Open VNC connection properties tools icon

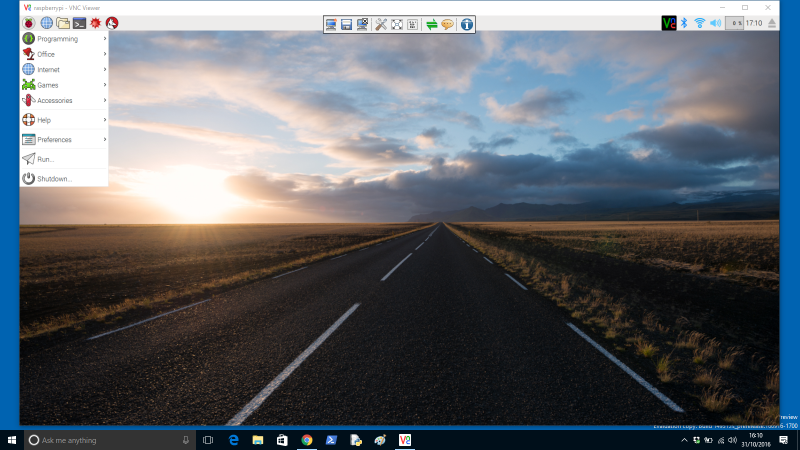pos(380,24)
